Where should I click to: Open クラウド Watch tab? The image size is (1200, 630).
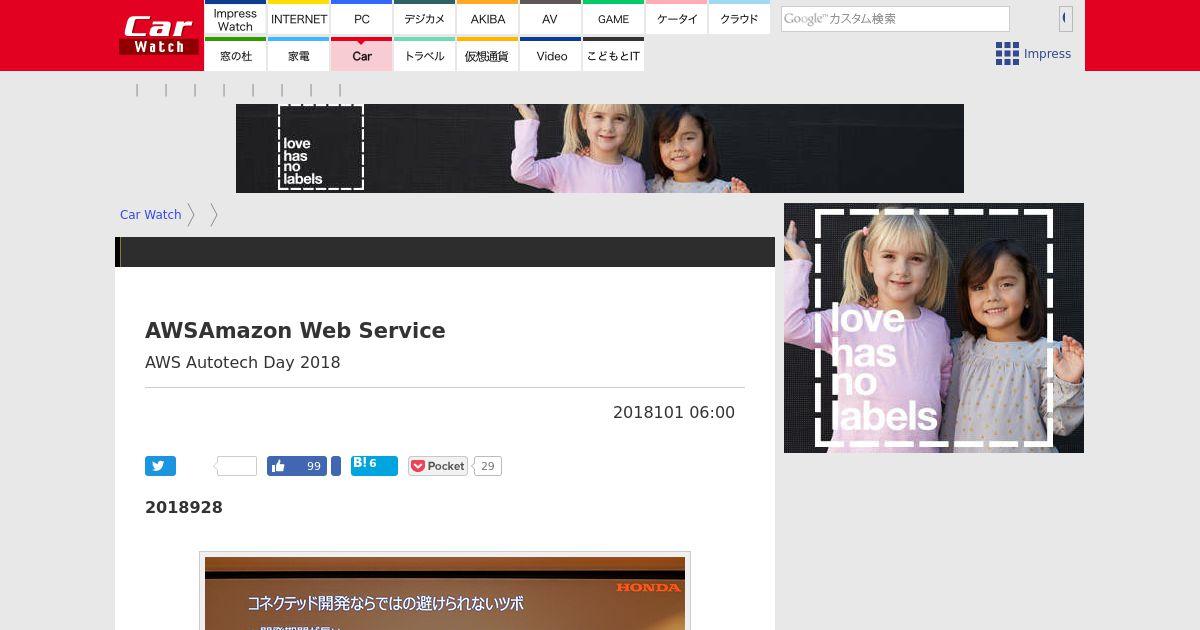[x=739, y=19]
